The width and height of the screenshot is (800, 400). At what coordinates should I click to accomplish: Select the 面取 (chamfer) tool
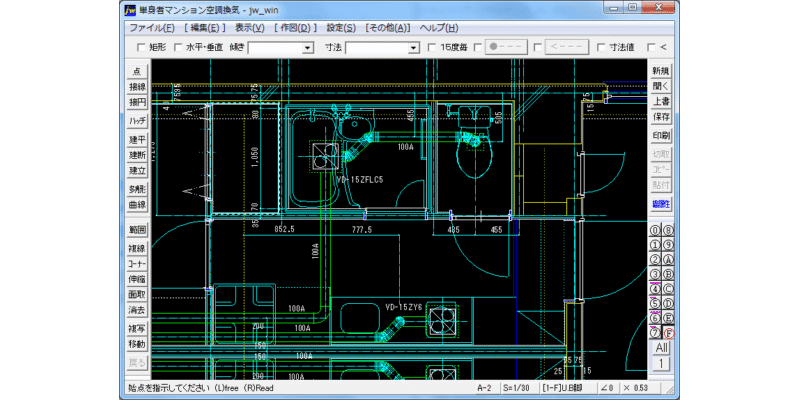click(x=137, y=294)
